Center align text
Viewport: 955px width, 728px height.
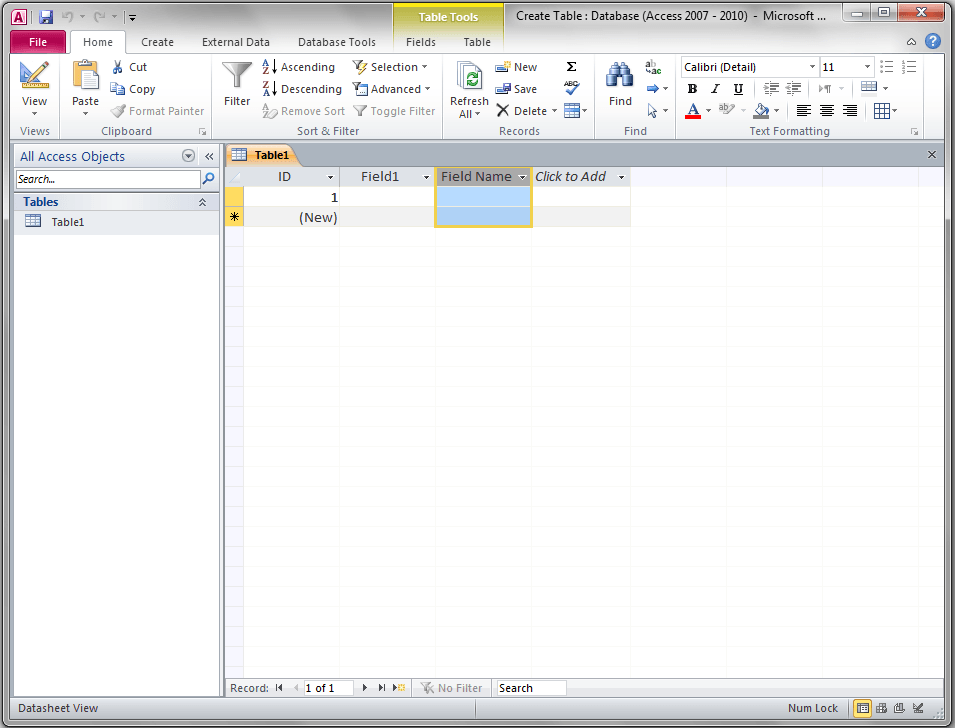pos(826,111)
